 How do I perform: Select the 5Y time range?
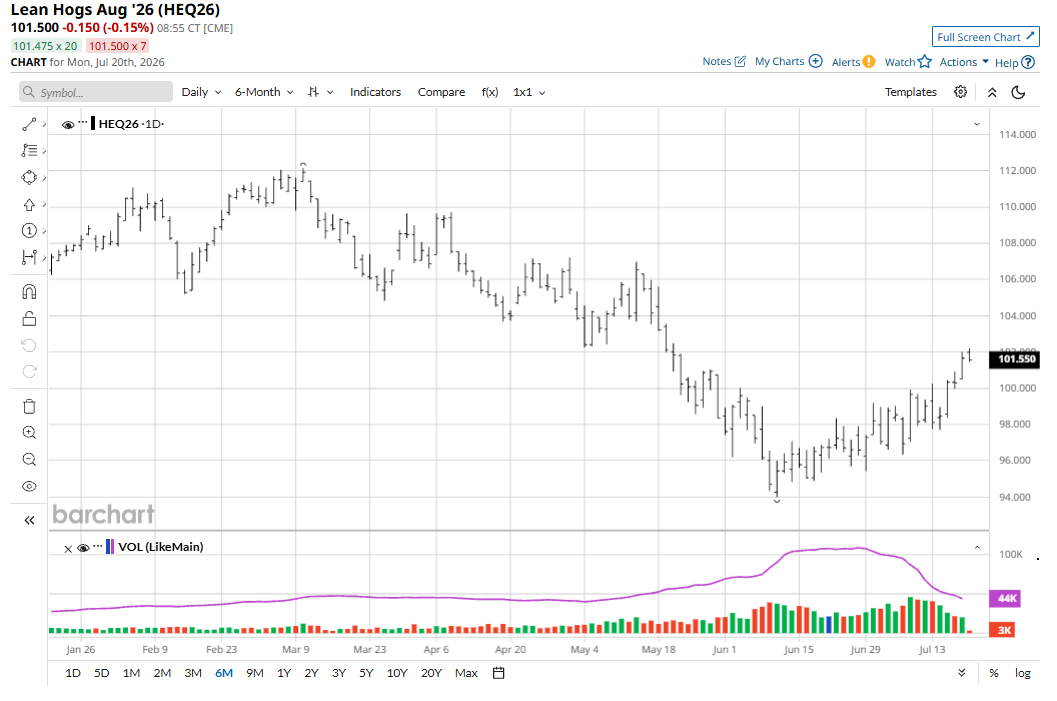[366, 673]
